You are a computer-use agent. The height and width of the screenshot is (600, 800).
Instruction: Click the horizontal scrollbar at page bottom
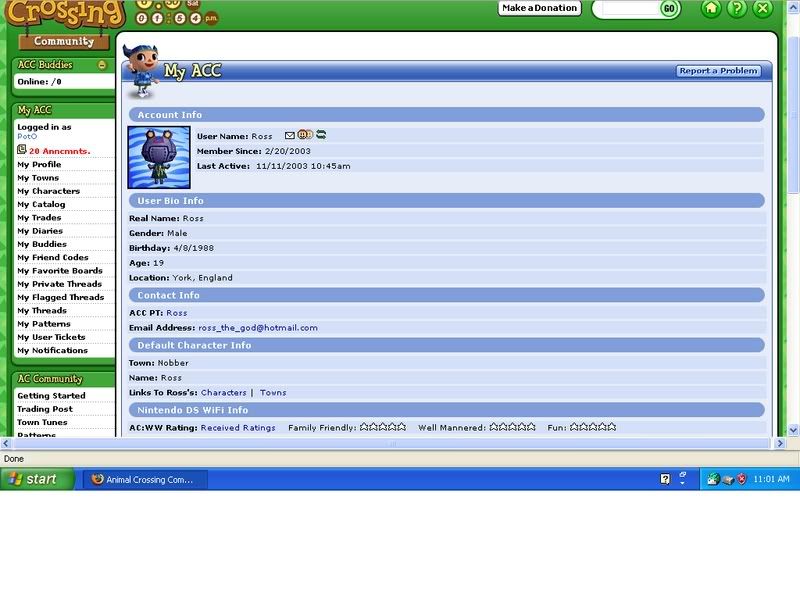400,442
